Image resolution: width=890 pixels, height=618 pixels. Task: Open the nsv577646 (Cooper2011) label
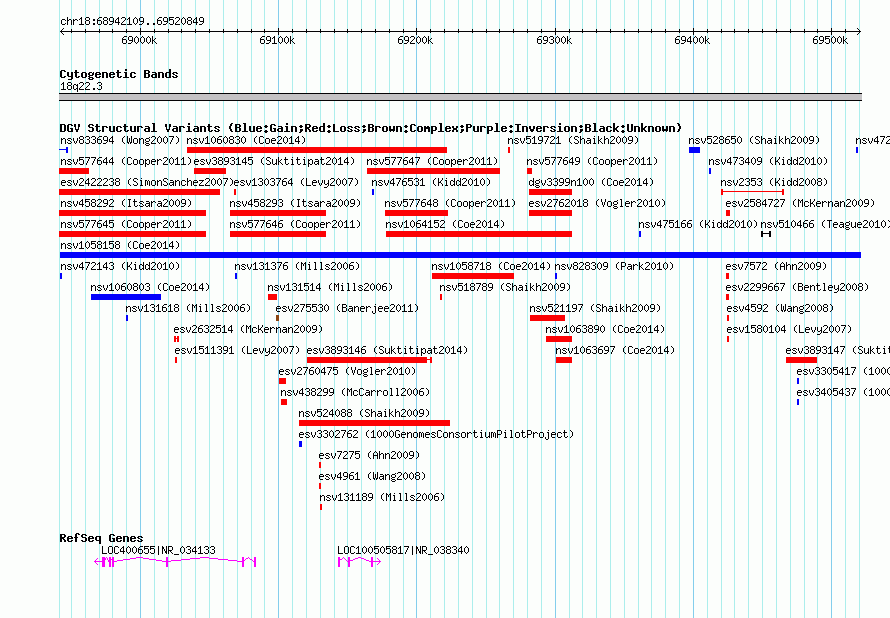click(x=295, y=224)
